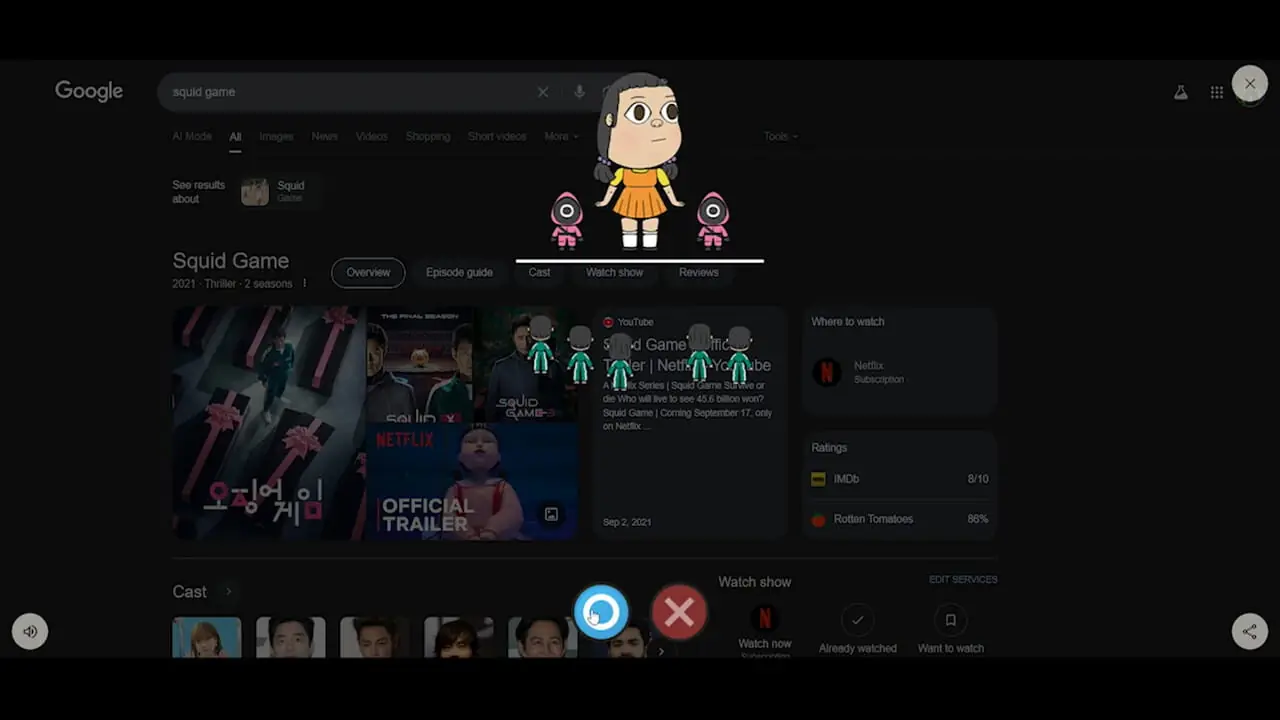Switch to News tab
Image resolution: width=1280 pixels, height=720 pixels.
(324, 136)
